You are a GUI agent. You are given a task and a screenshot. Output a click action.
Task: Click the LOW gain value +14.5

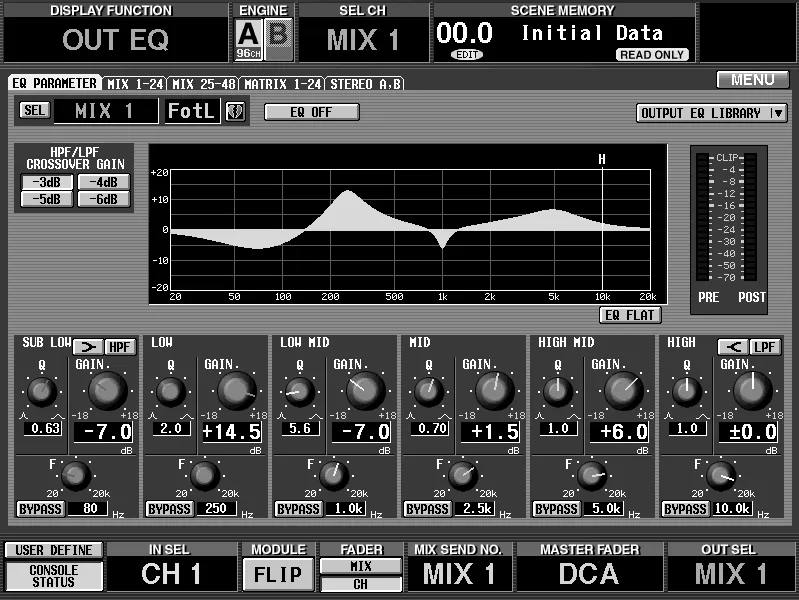[x=233, y=432]
